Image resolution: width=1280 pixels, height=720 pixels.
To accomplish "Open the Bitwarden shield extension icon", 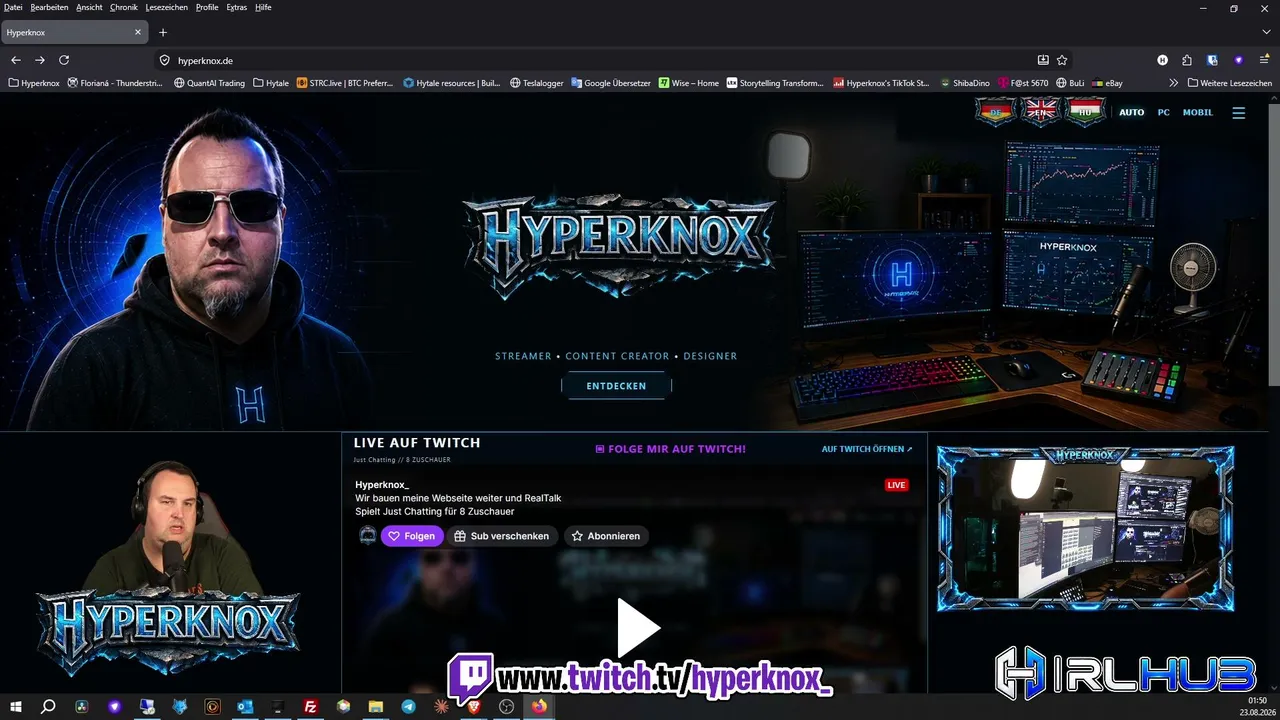I will pos(1212,60).
